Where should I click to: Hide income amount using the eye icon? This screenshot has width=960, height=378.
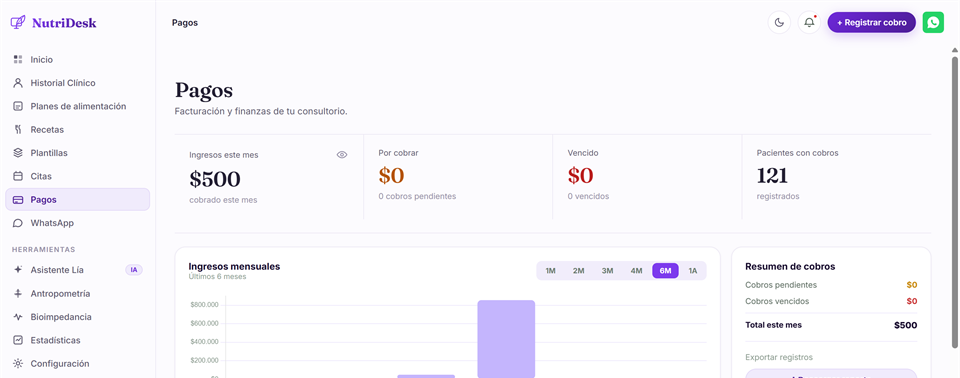coord(342,155)
